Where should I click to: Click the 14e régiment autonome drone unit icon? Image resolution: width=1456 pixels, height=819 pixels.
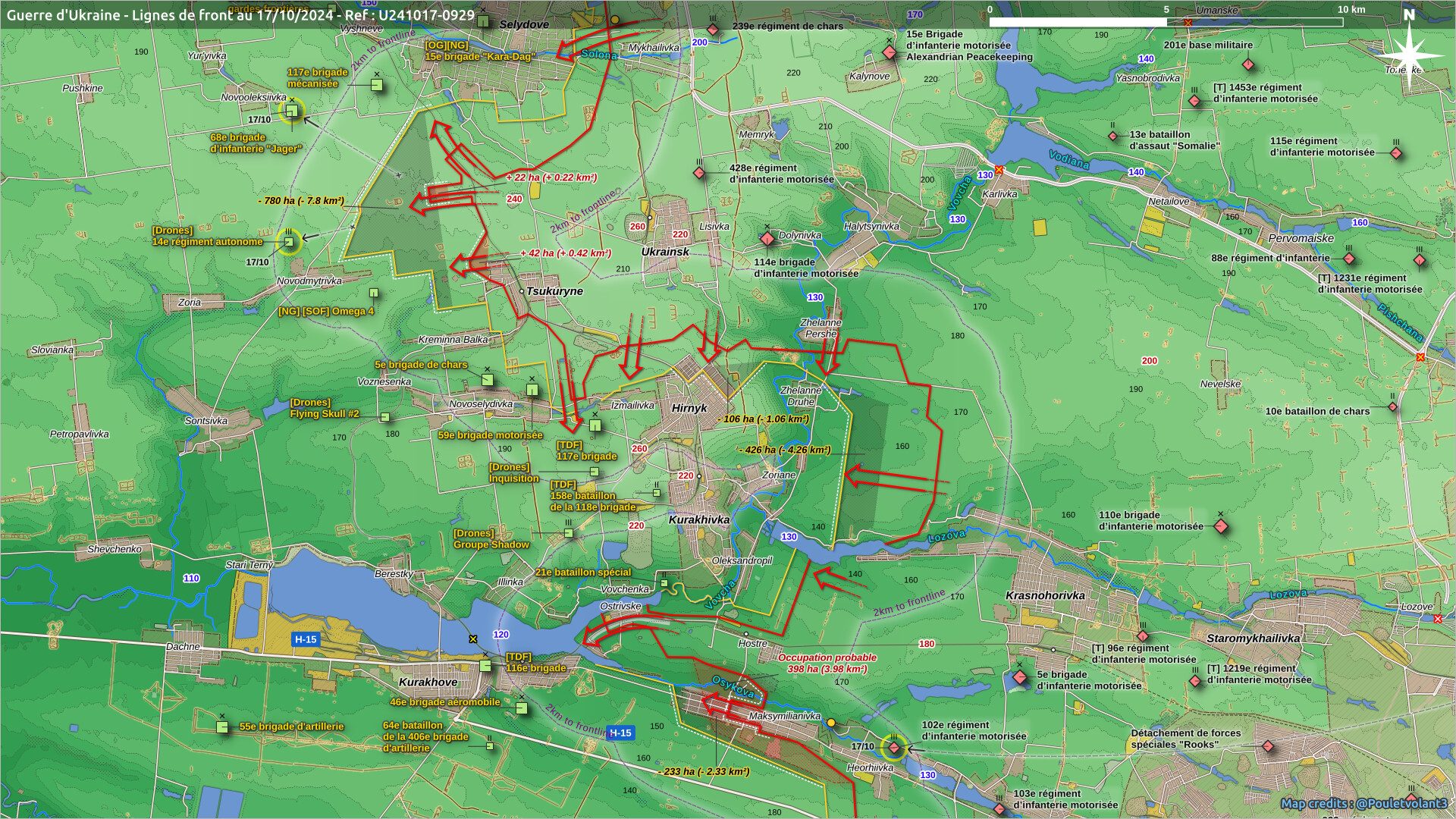[x=289, y=241]
